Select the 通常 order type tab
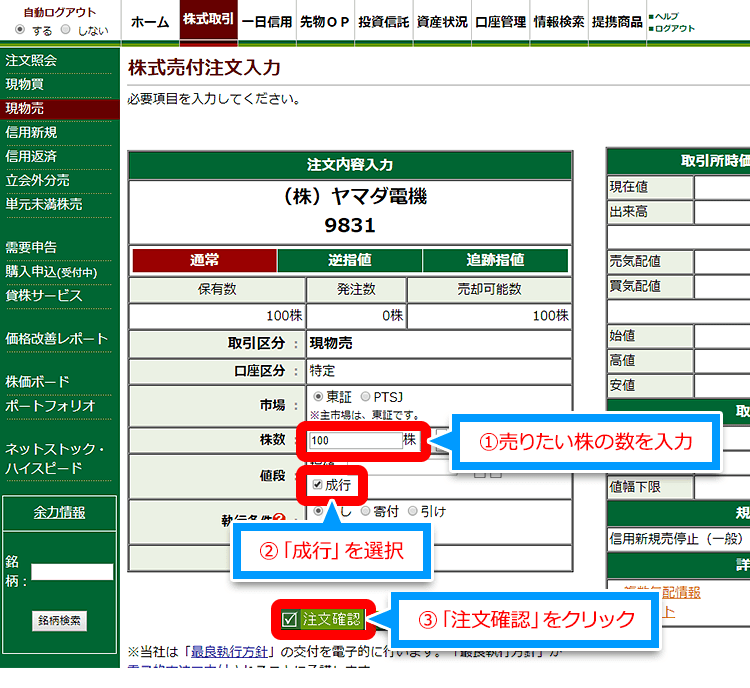The image size is (750, 688). [x=205, y=260]
